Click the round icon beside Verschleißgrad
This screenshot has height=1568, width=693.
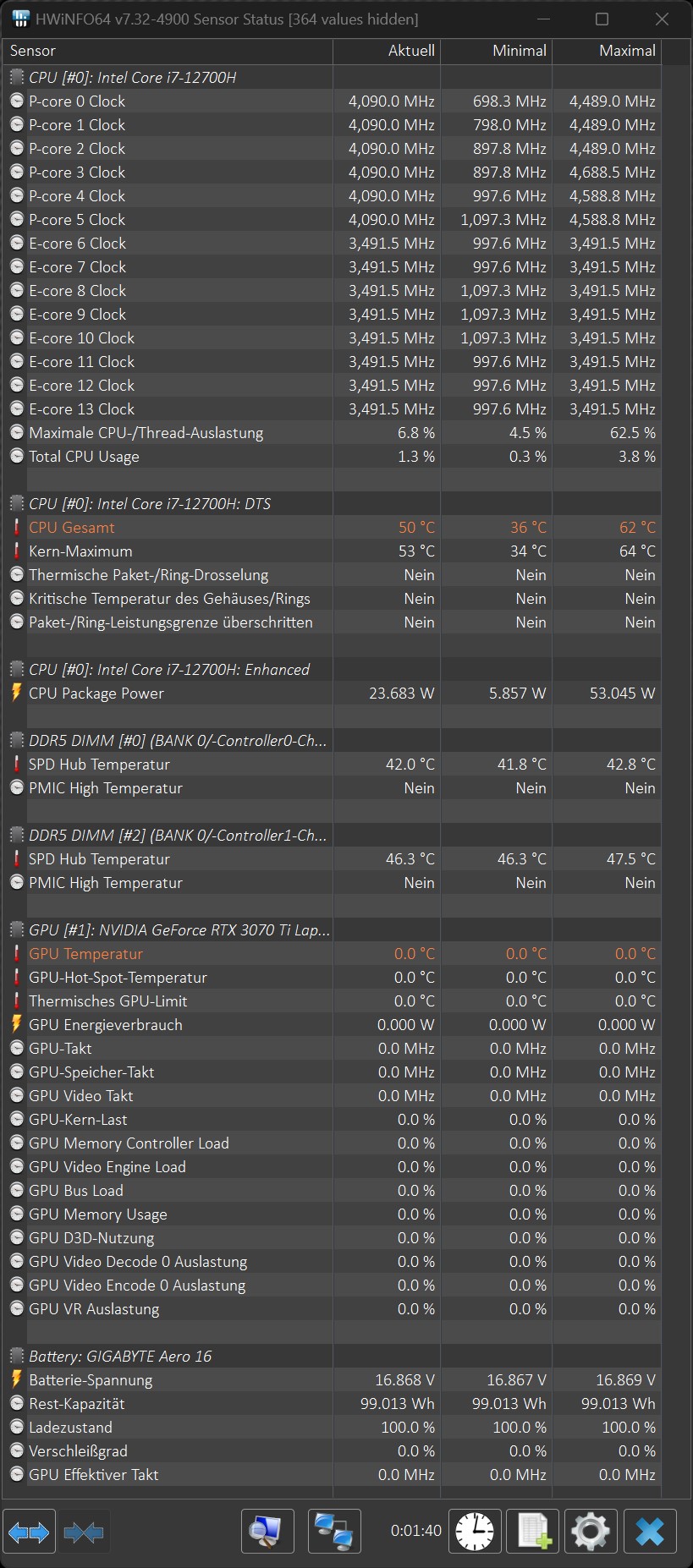tap(17, 1450)
